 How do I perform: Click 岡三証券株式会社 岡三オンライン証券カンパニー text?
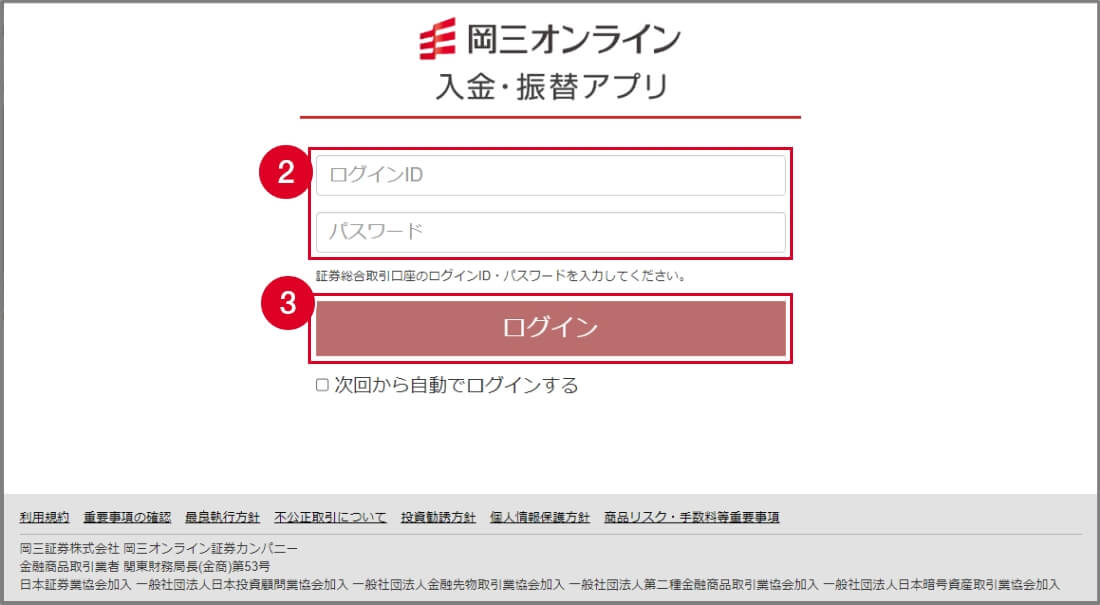159,548
